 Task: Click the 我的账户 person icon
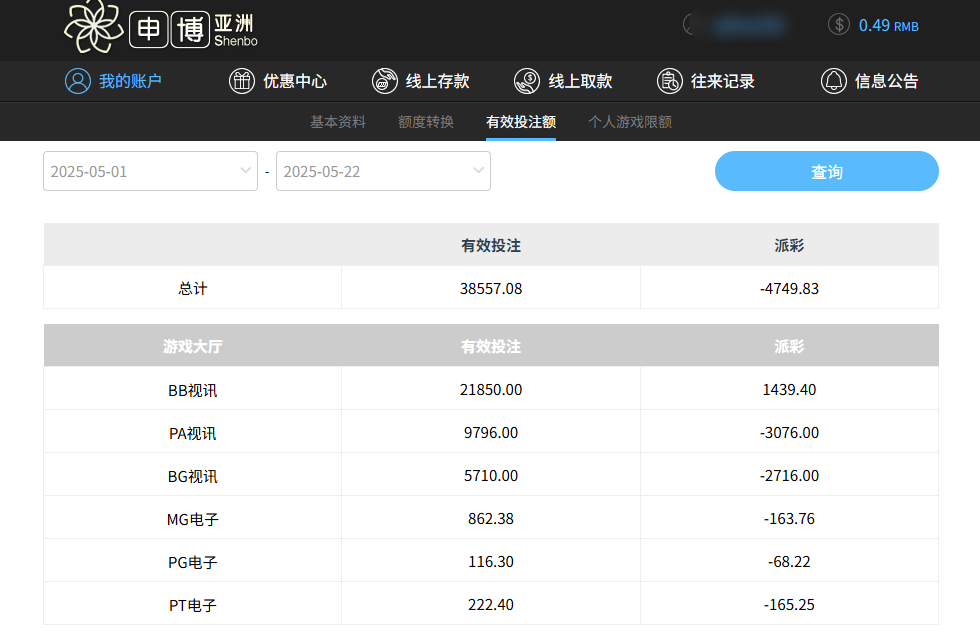coord(78,81)
